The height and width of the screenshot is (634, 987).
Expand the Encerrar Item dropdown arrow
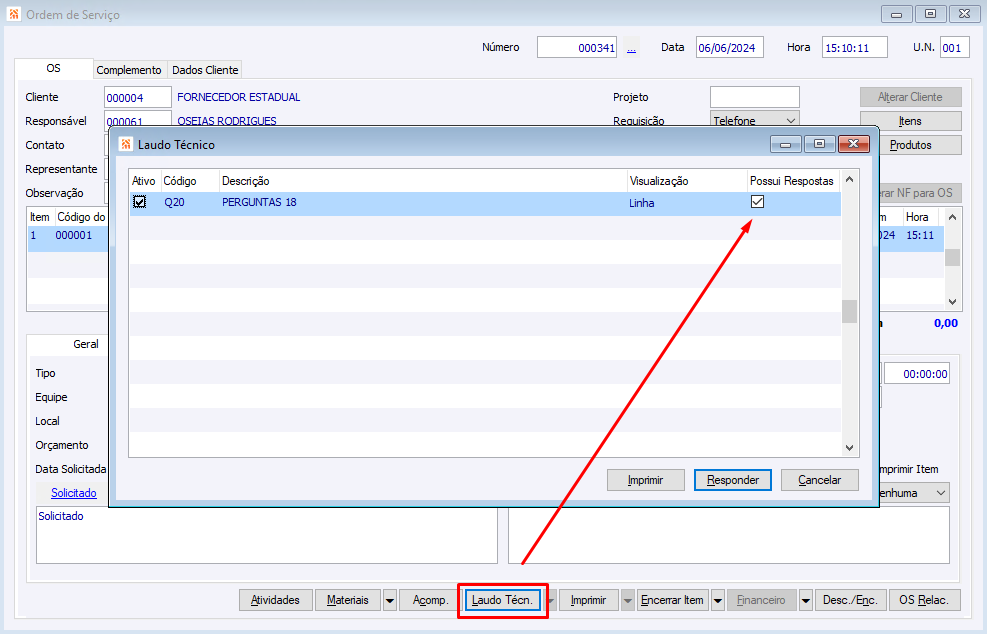tap(718, 600)
